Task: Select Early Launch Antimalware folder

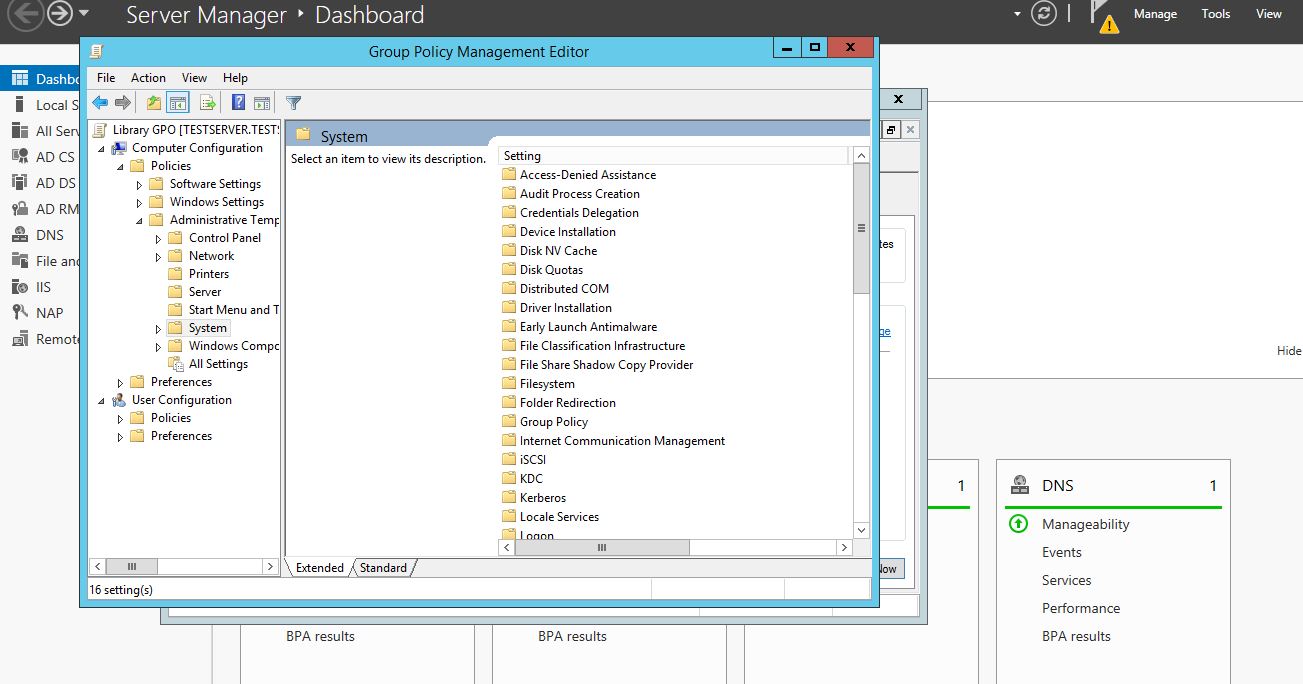Action: click(588, 327)
